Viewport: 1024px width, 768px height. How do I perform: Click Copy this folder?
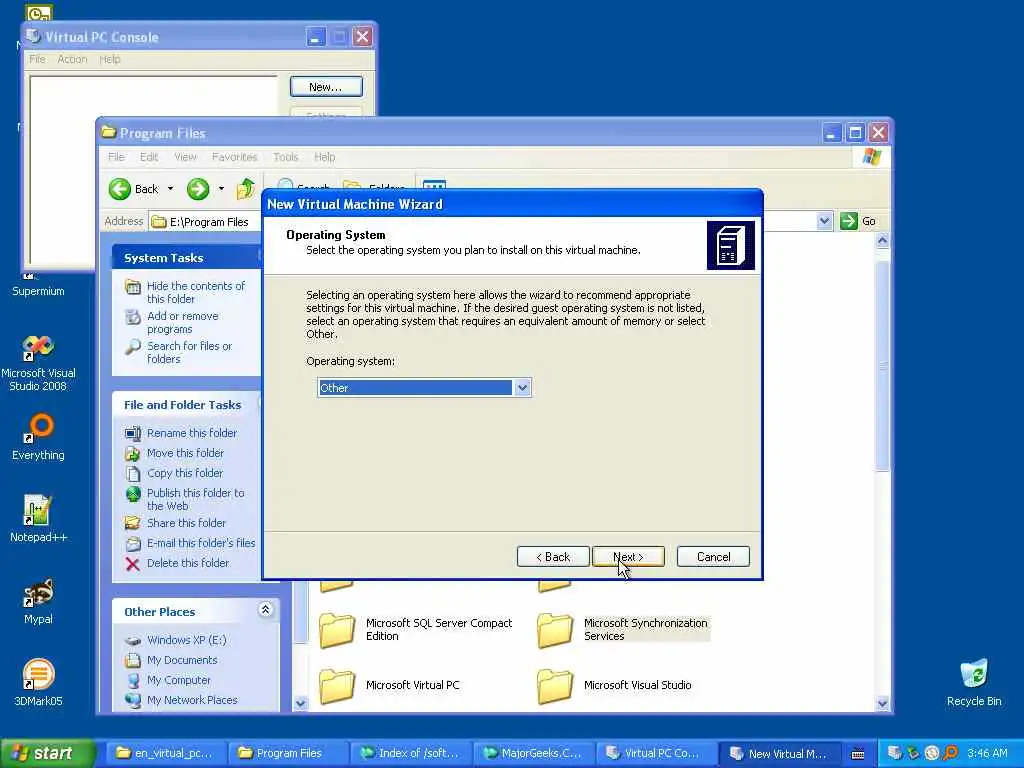point(184,473)
